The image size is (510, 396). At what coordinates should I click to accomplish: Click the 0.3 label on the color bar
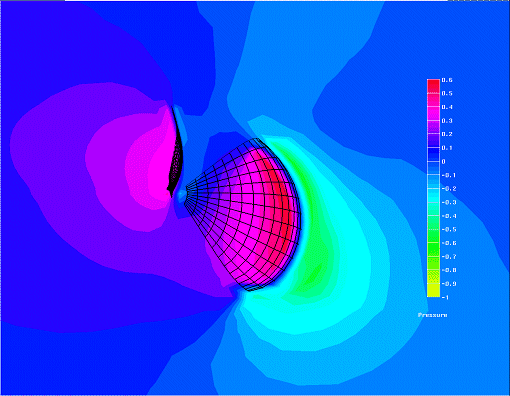point(447,121)
